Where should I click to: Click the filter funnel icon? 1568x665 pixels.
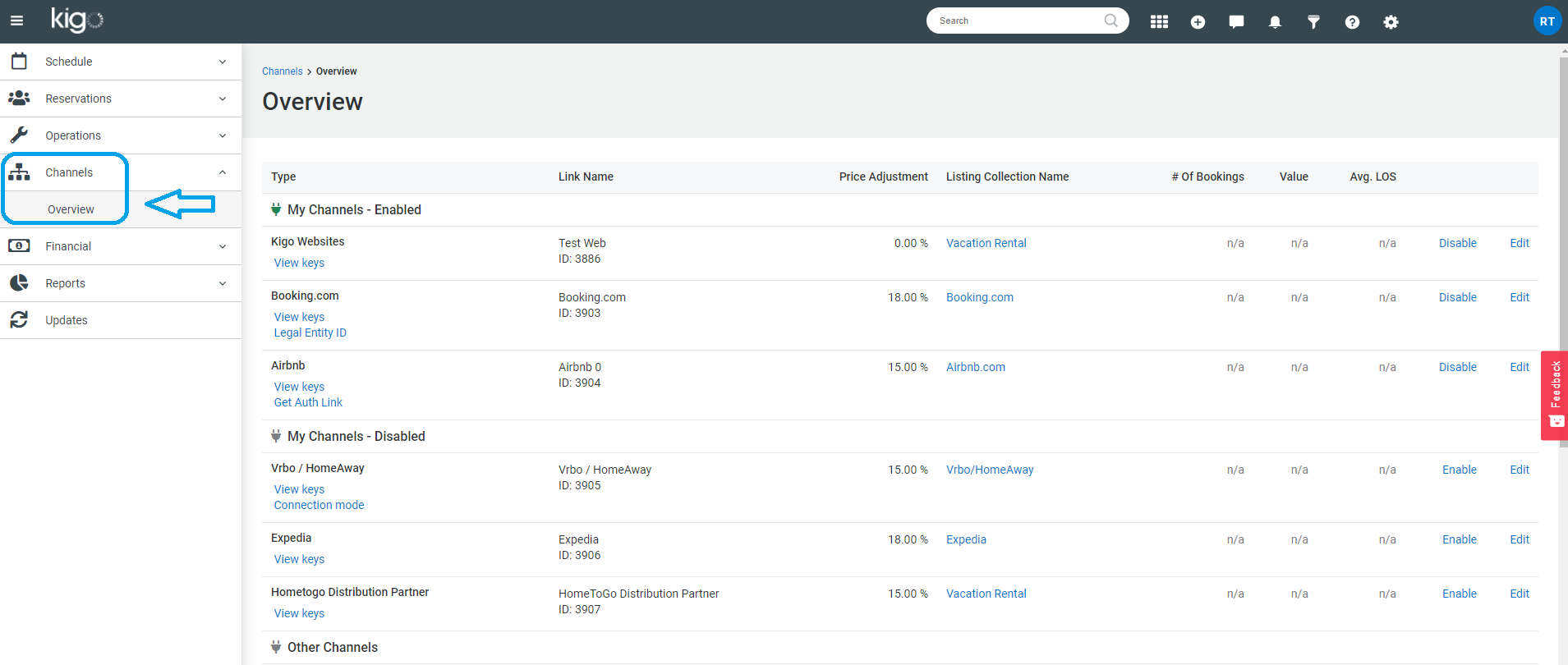pyautogui.click(x=1313, y=22)
